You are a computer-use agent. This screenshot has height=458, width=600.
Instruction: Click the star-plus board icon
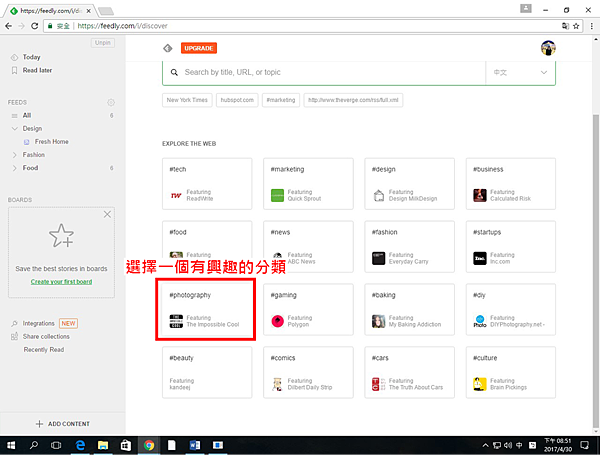(61, 235)
